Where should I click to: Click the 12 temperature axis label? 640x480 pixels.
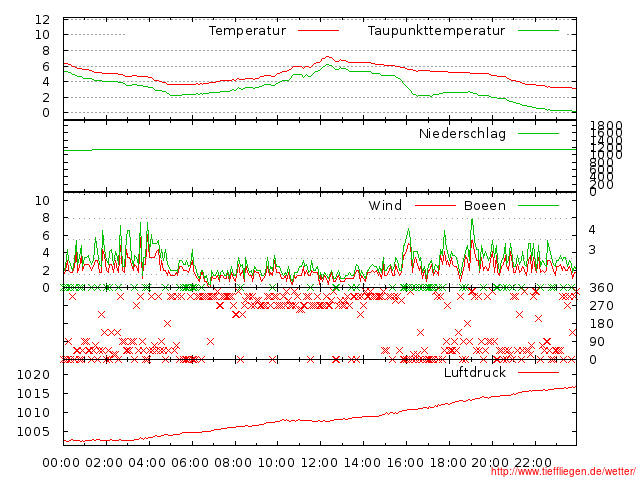tap(42, 20)
